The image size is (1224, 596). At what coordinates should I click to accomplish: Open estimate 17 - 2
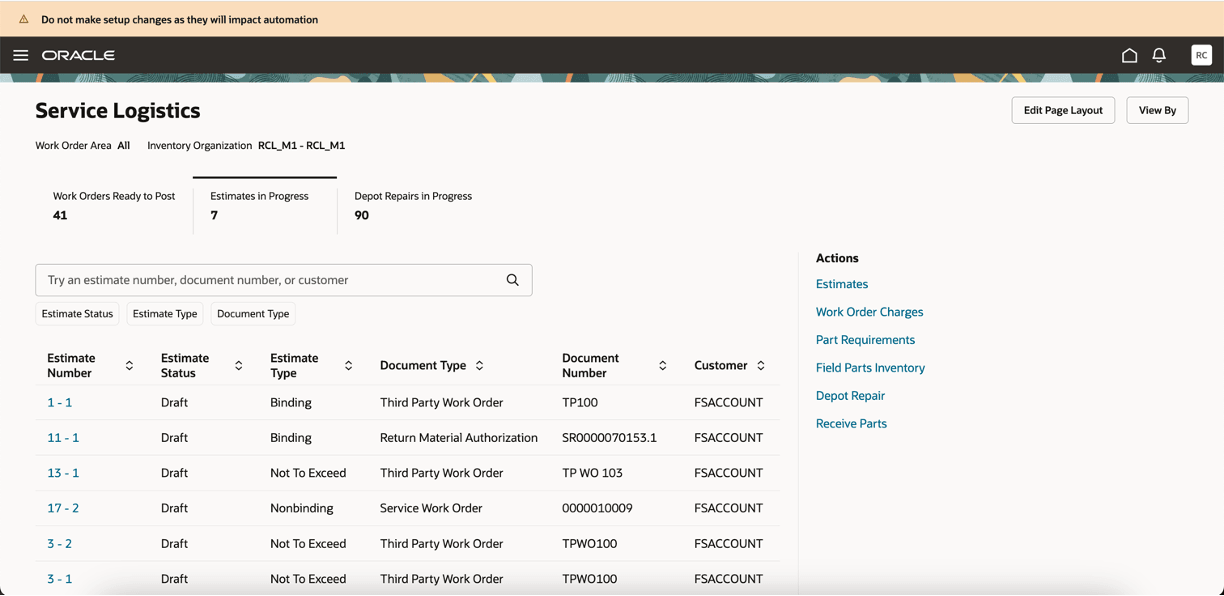pos(63,507)
